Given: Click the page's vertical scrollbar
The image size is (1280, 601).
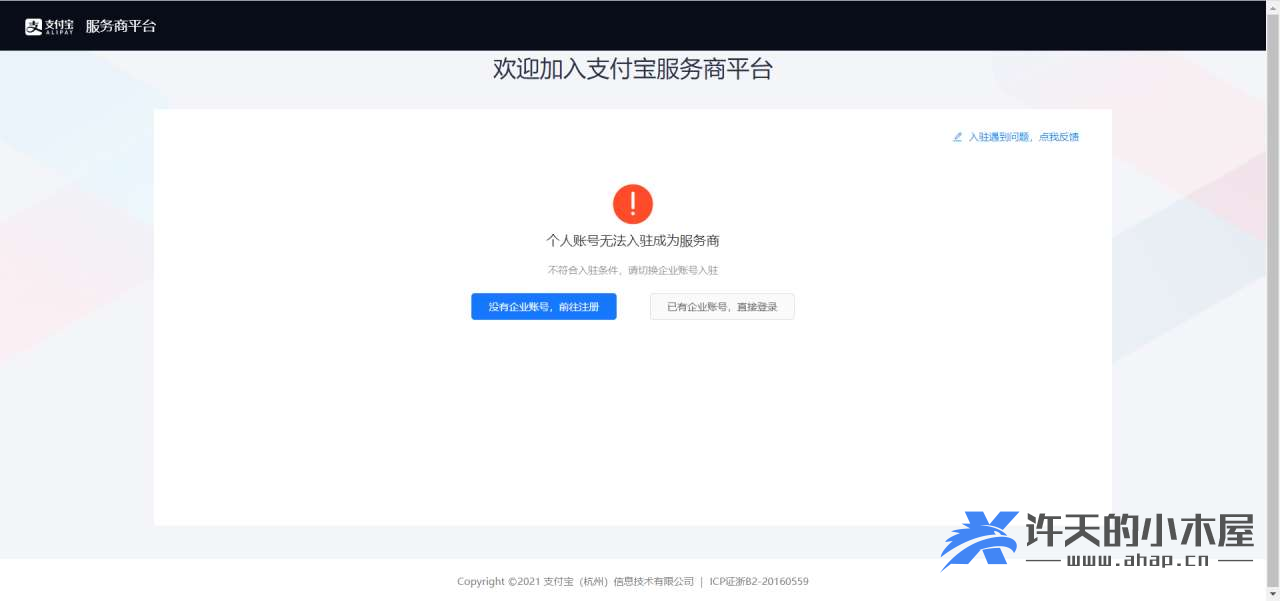Looking at the screenshot, I should pos(1273,300).
